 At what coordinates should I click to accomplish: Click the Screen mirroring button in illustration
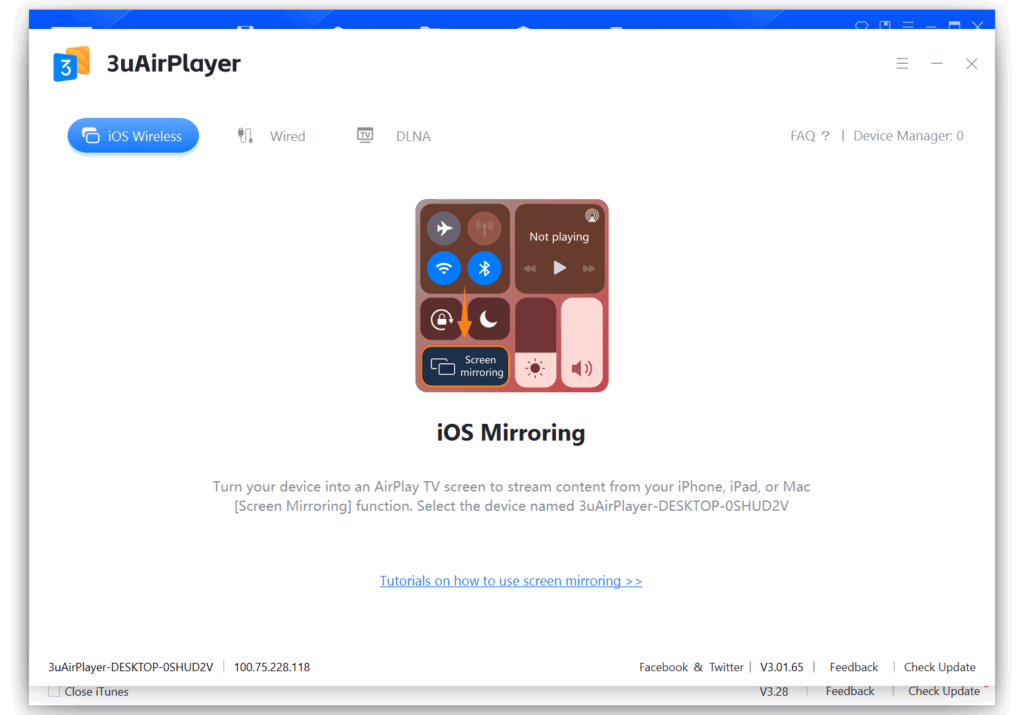(465, 367)
